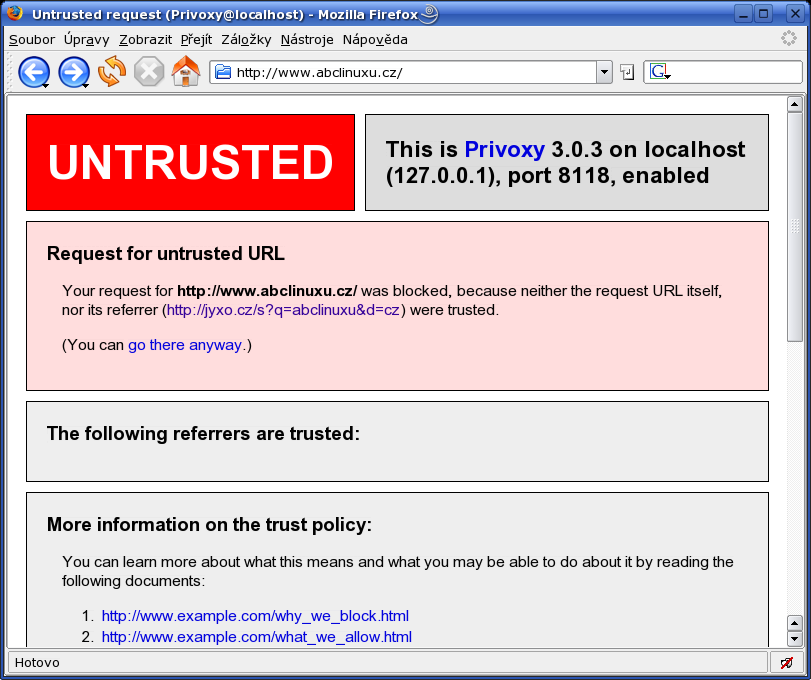The height and width of the screenshot is (680, 811).
Task: Open the Forward button history dropdown arrow
Action: [85, 85]
